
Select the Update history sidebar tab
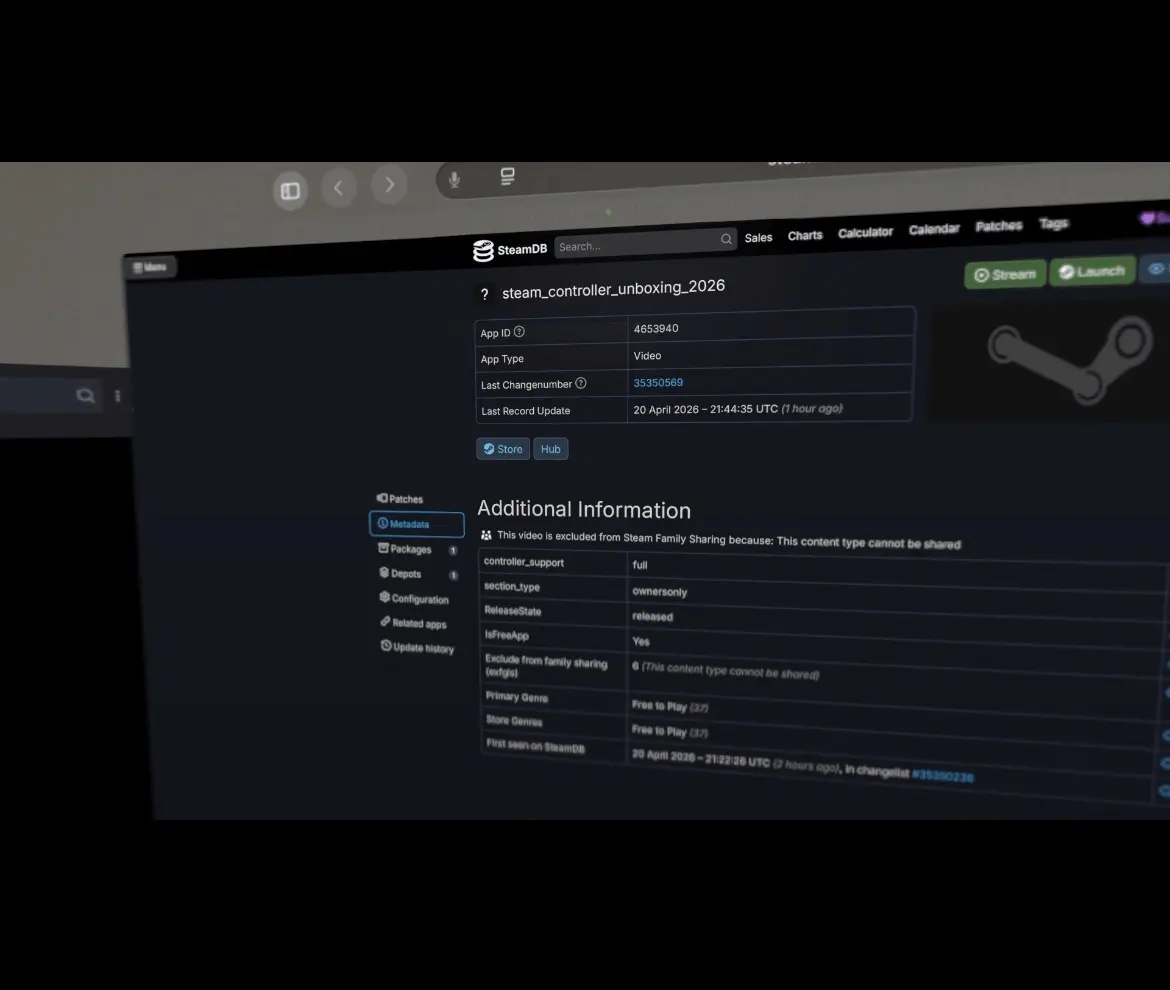[417, 647]
